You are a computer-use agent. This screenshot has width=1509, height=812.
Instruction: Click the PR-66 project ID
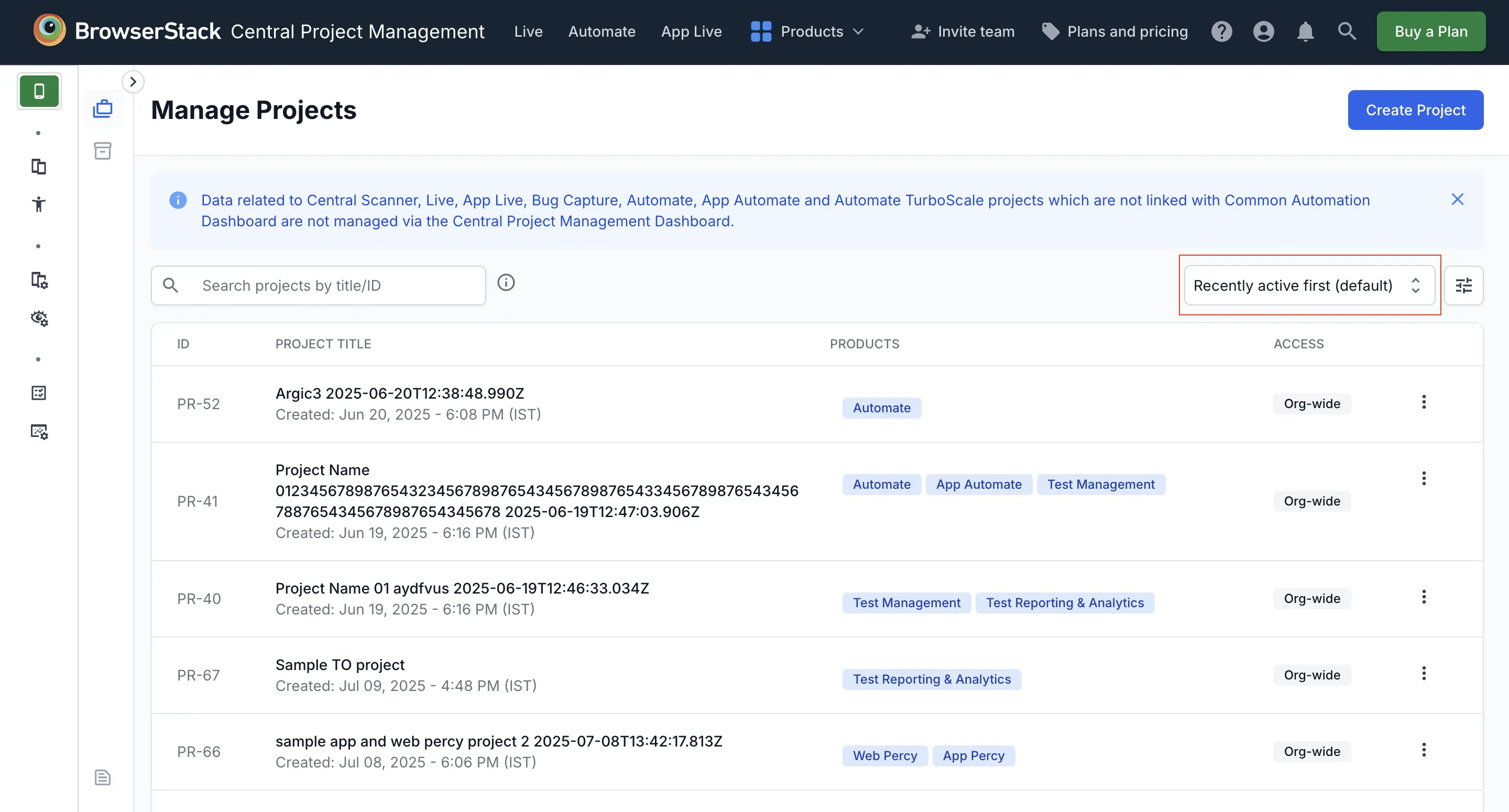click(x=199, y=752)
